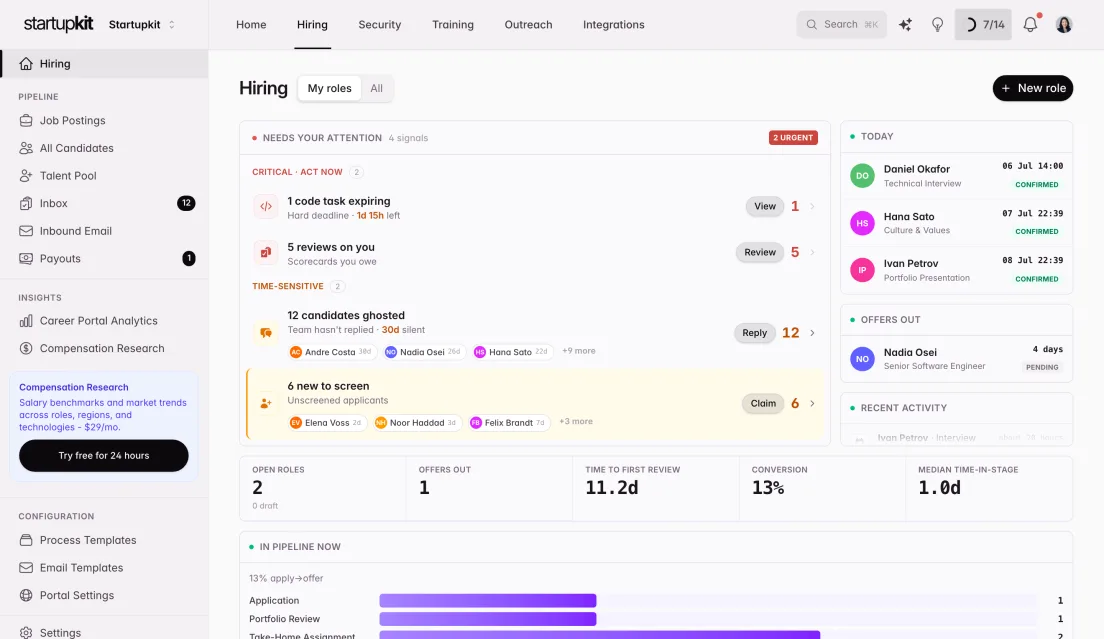
Task: Expand the code task expiring row chevron
Action: [812, 207]
